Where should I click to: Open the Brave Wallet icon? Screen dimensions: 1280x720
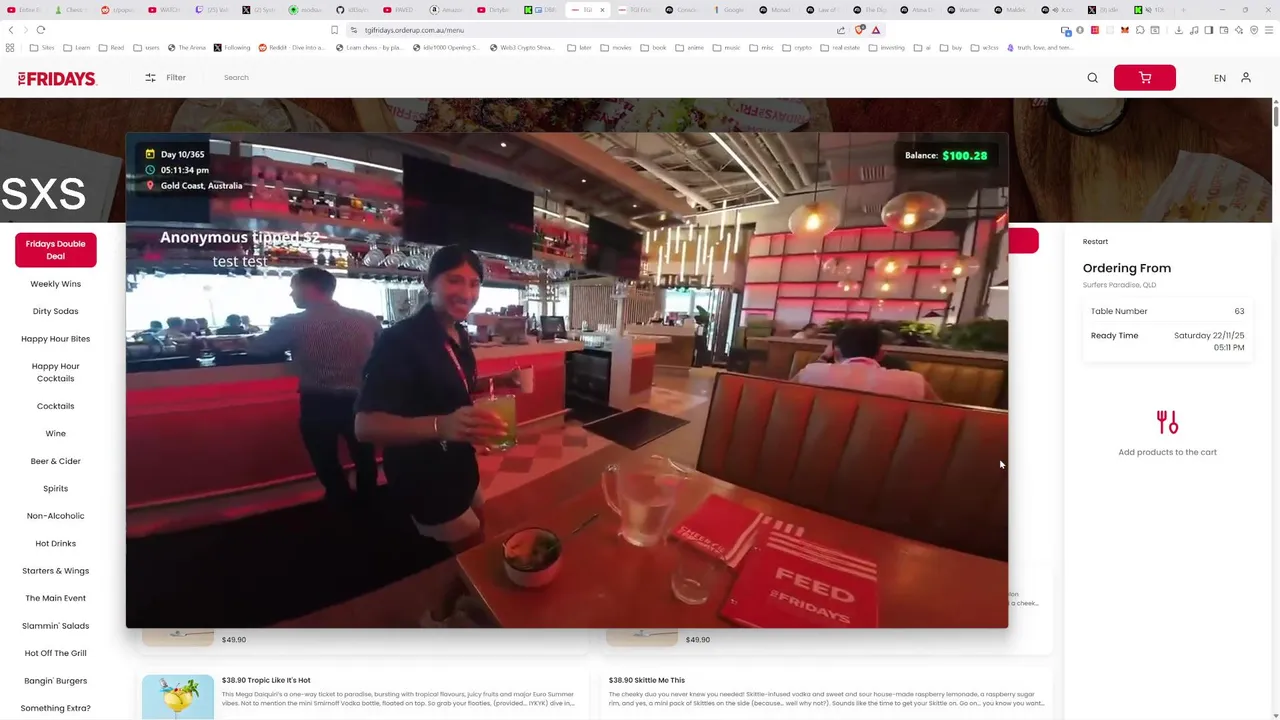coord(1224,30)
